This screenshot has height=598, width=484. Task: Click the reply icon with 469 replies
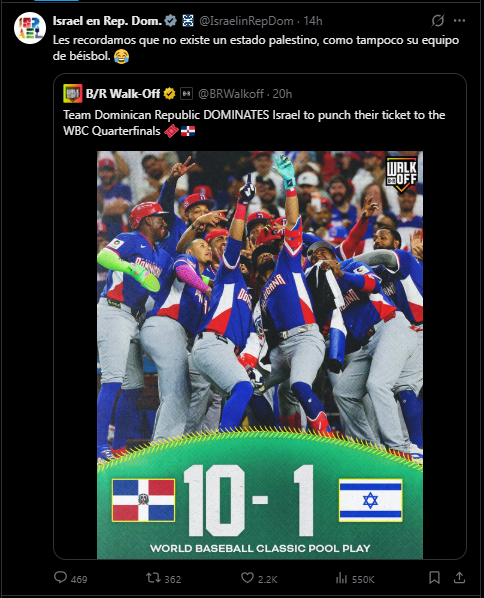pos(60,577)
